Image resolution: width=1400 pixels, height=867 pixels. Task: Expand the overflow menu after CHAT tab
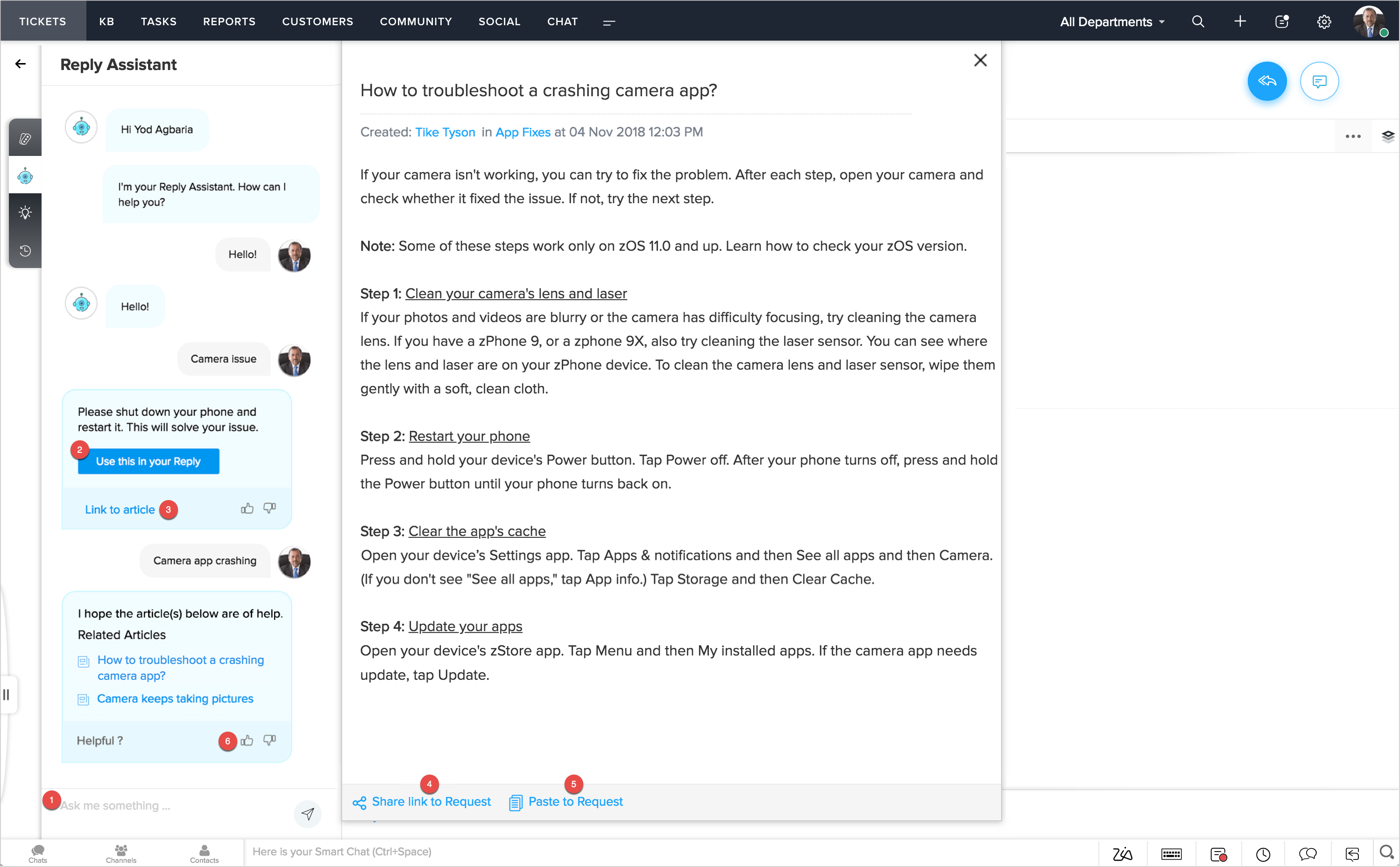point(609,22)
